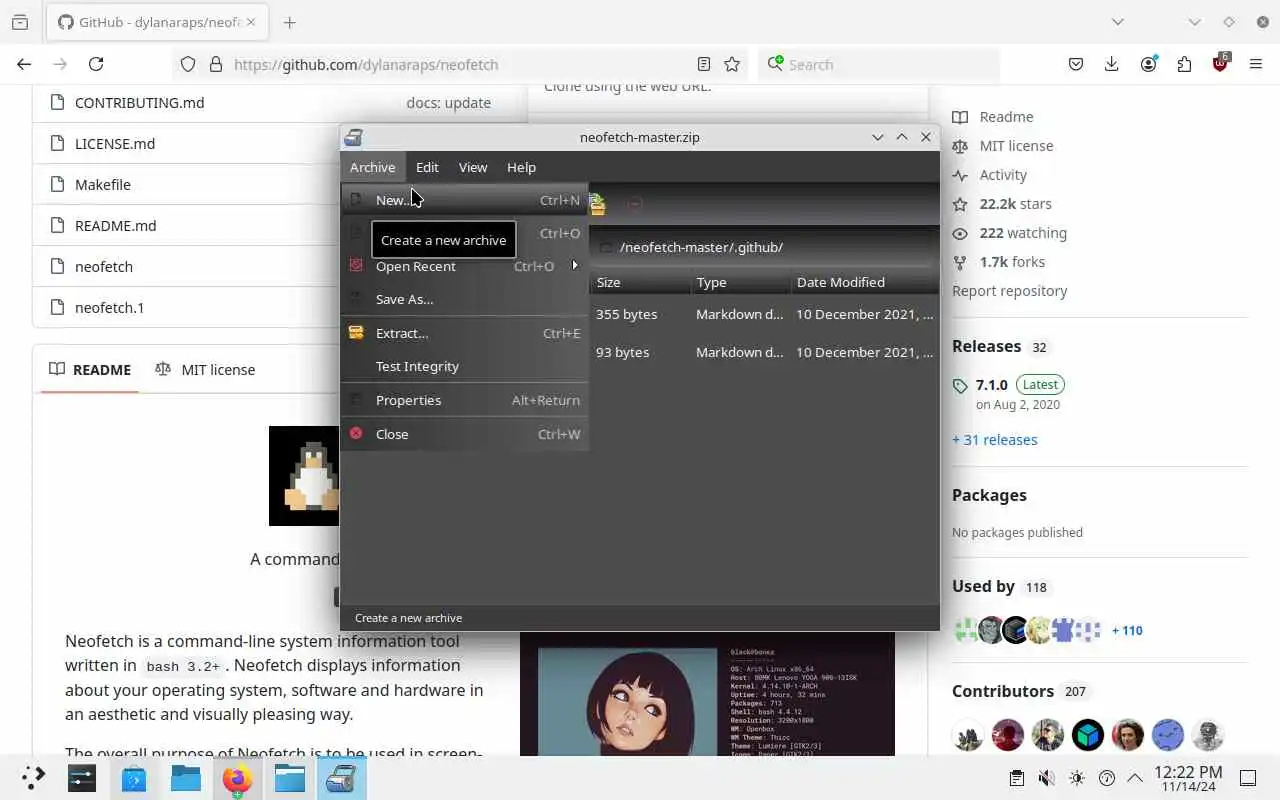Screen dimensions: 1280x800
Task: Open the 'docs: update' commit message link
Action: tap(448, 102)
